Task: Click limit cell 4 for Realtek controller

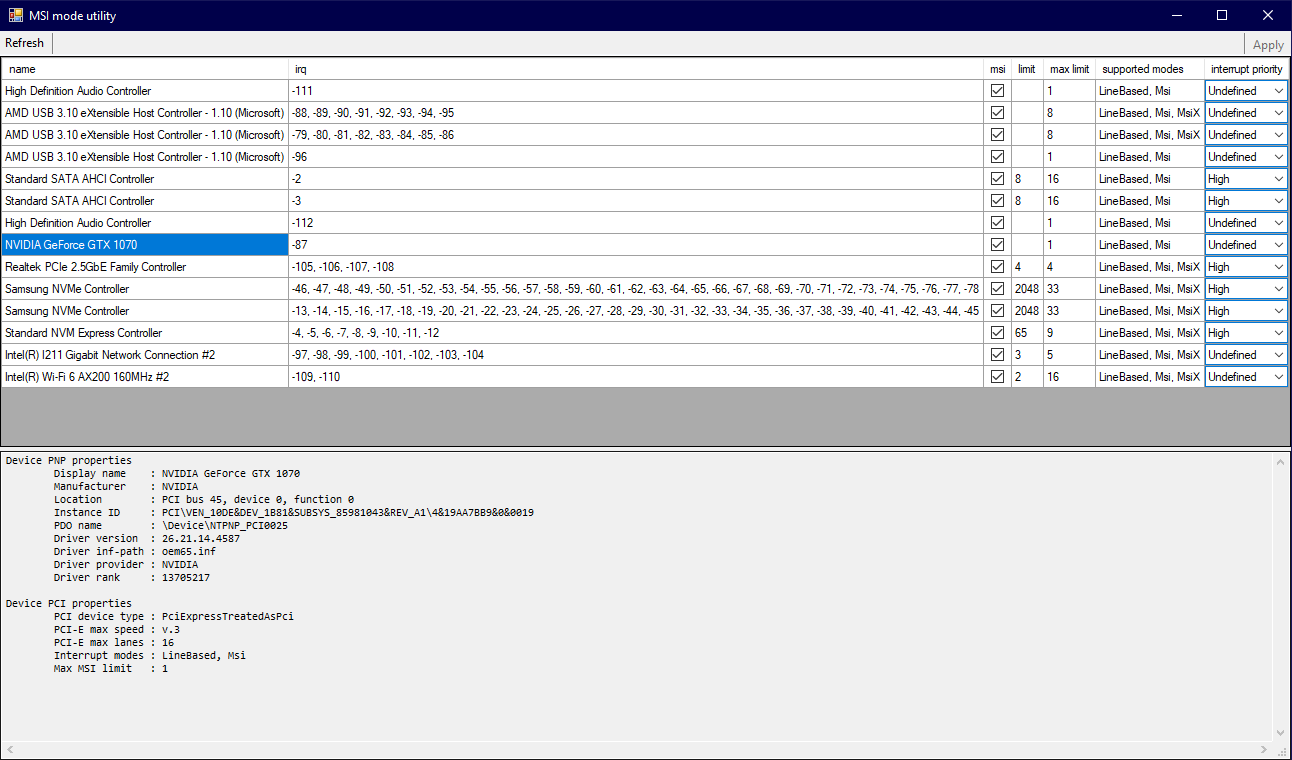Action: coord(1027,267)
